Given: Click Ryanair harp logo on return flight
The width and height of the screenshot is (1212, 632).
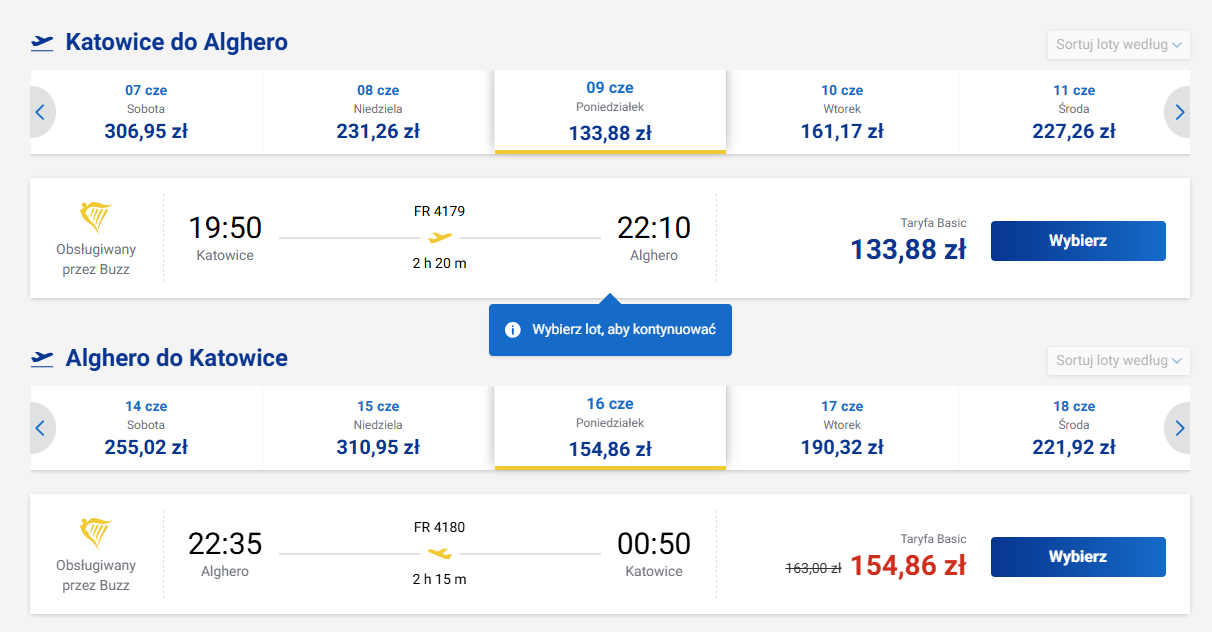Looking at the screenshot, I should click(x=95, y=532).
